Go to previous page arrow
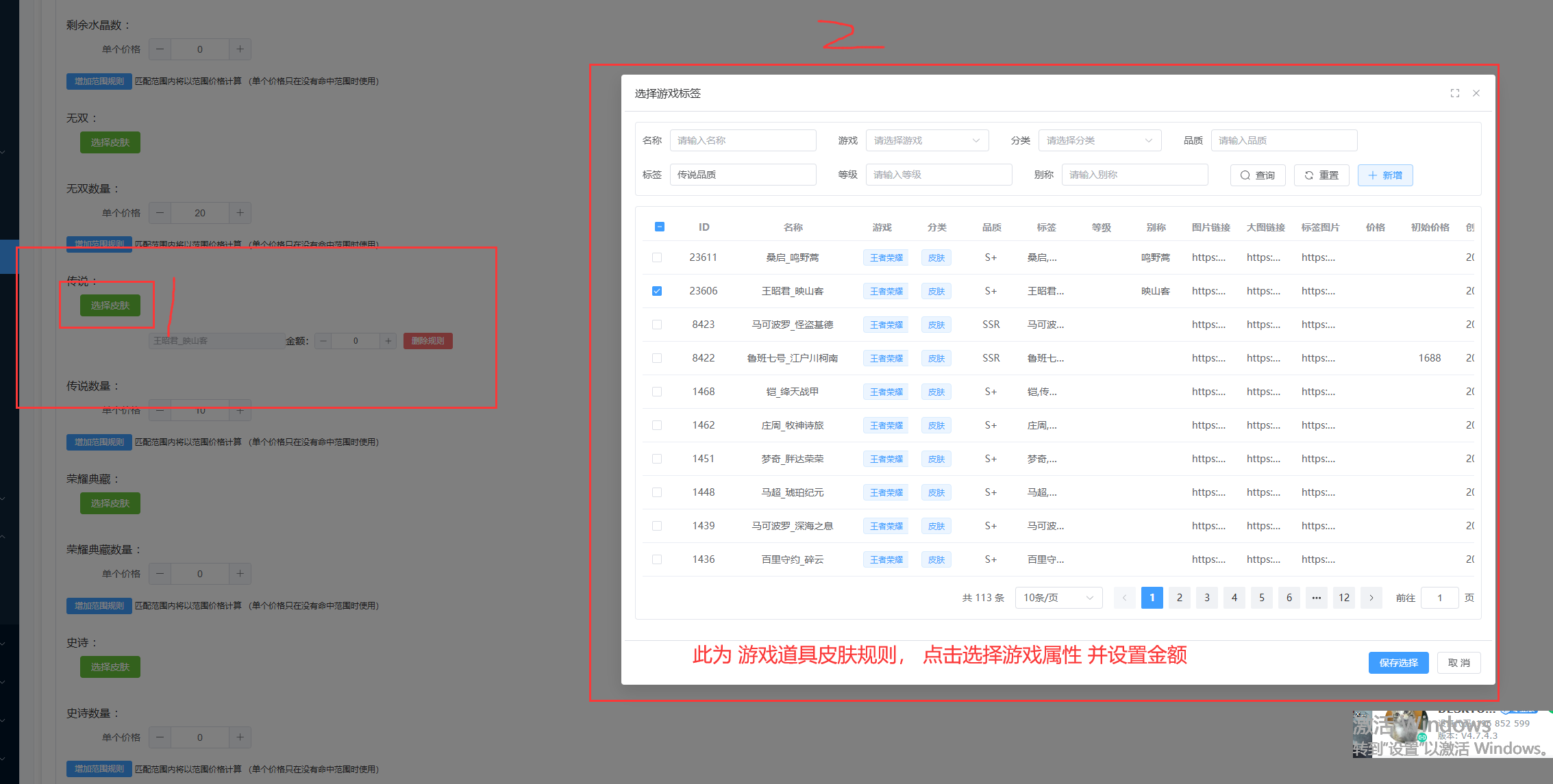The width and height of the screenshot is (1553, 784). pos(1124,598)
